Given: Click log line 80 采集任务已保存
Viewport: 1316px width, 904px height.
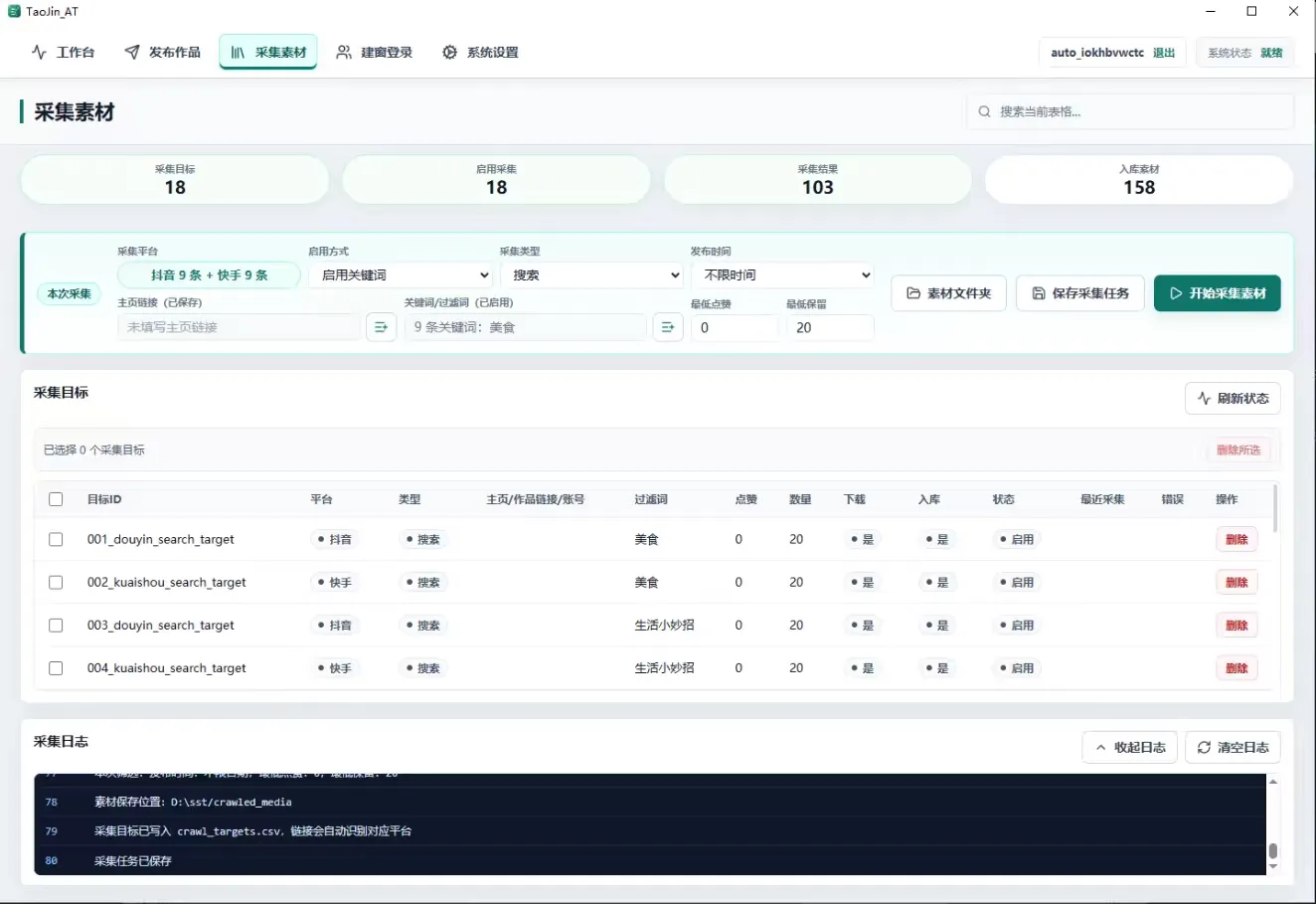Looking at the screenshot, I should (x=133, y=861).
